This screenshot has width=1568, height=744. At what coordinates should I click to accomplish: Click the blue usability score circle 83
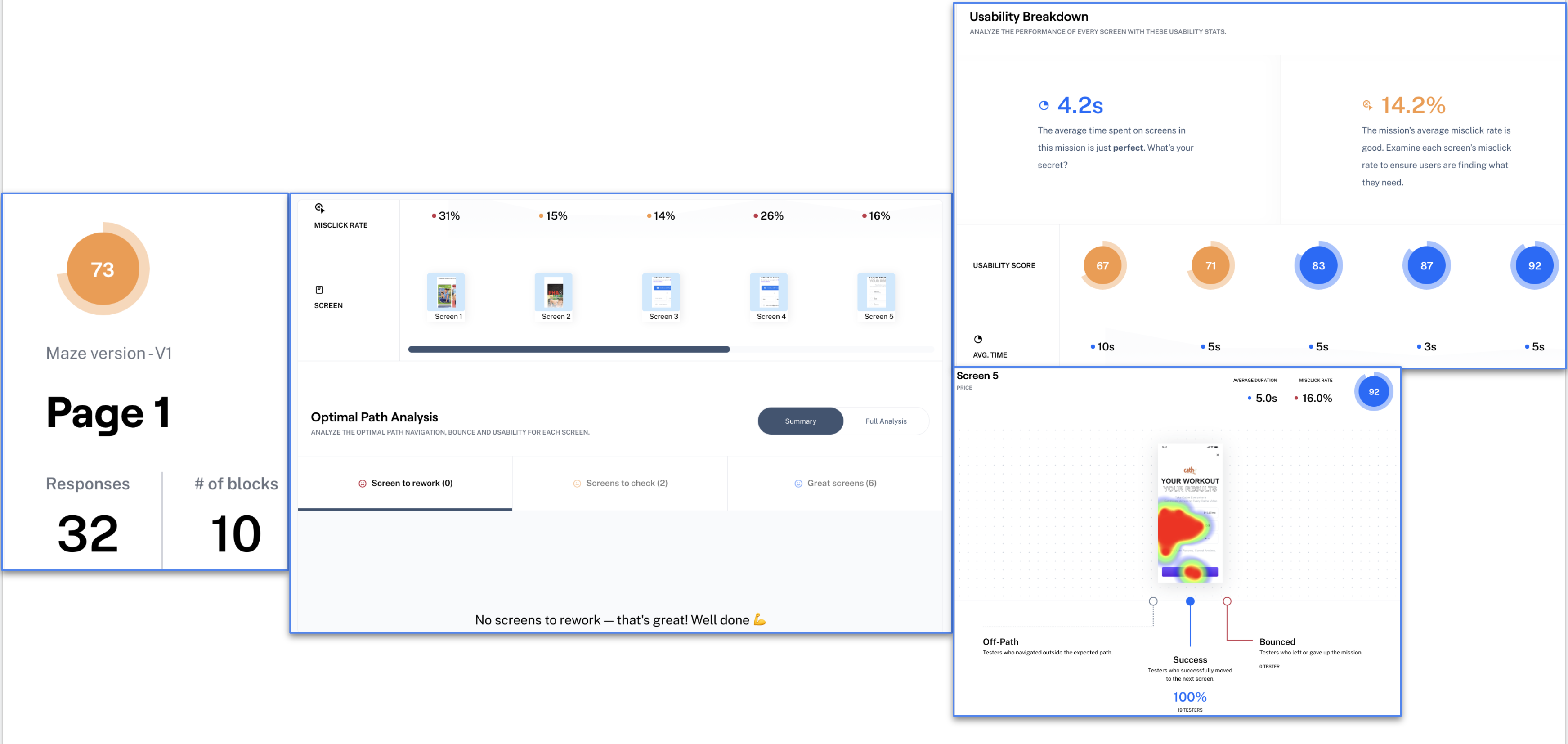pos(1318,265)
